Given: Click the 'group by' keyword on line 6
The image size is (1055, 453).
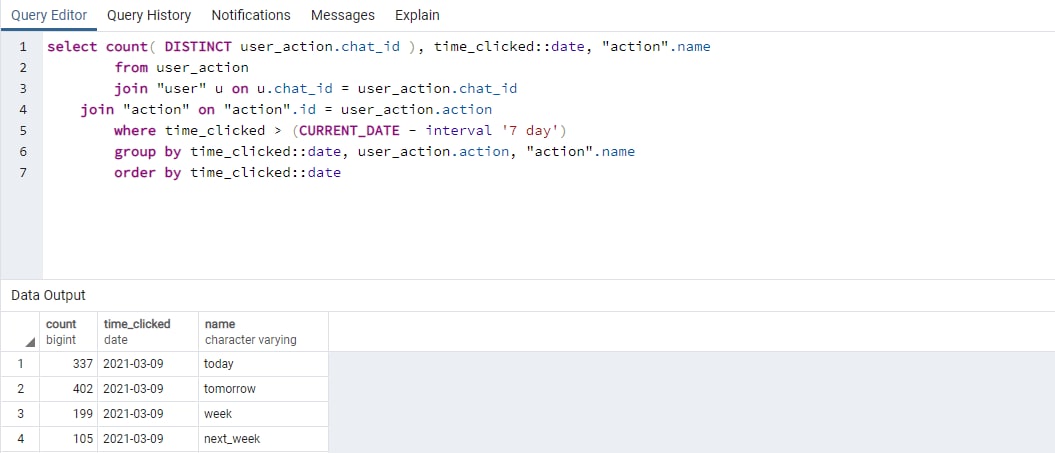Looking at the screenshot, I should (x=147, y=151).
